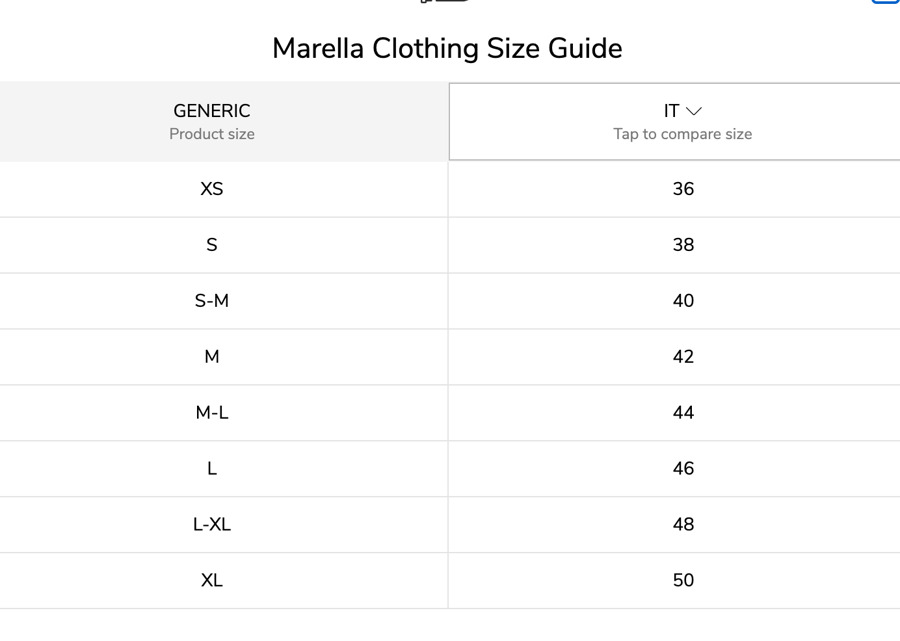This screenshot has width=900, height=641.
Task: Click the M-L generic size cell
Action: point(212,413)
